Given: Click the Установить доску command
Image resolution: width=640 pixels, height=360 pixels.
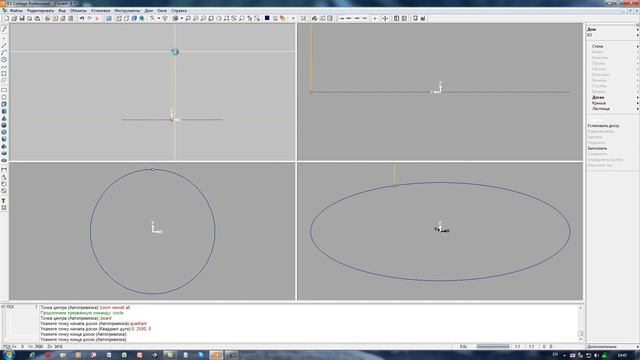Looking at the screenshot, I should pos(603,126).
